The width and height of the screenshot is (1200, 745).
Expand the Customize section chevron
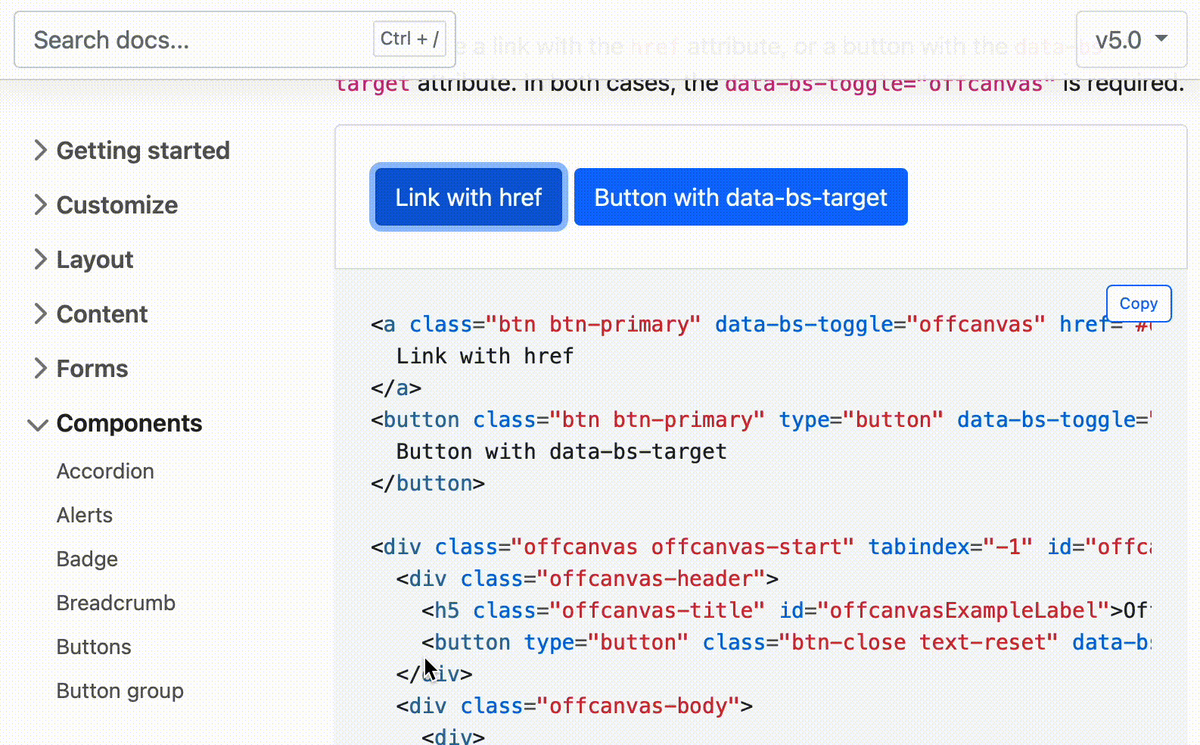click(x=40, y=205)
